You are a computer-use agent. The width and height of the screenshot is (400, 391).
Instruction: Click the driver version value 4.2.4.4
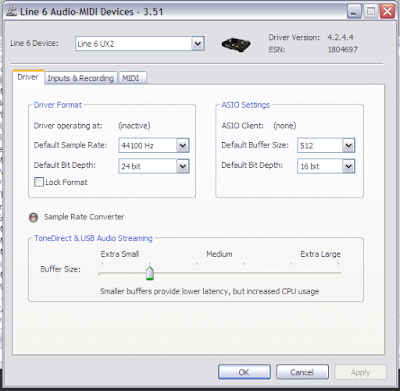click(340, 37)
